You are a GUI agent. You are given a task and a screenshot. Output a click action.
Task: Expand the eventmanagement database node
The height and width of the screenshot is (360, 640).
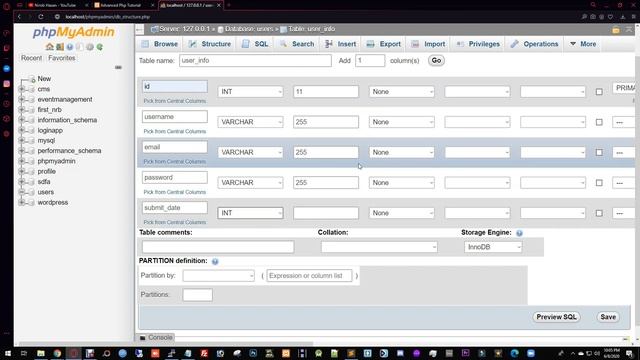22,99
